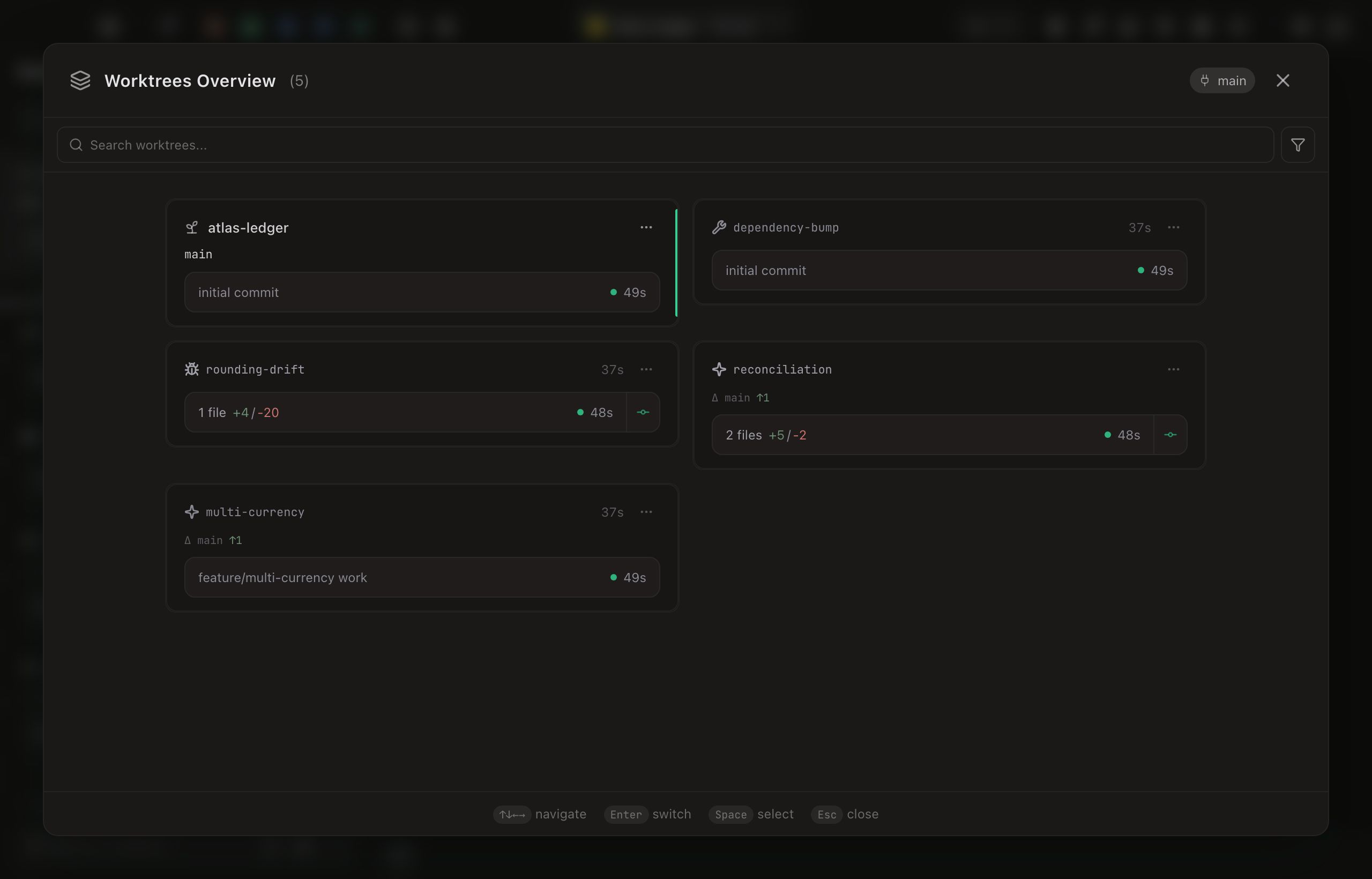1372x879 pixels.
Task: Click the sprout icon on atlas-ledger card
Action: 192,228
